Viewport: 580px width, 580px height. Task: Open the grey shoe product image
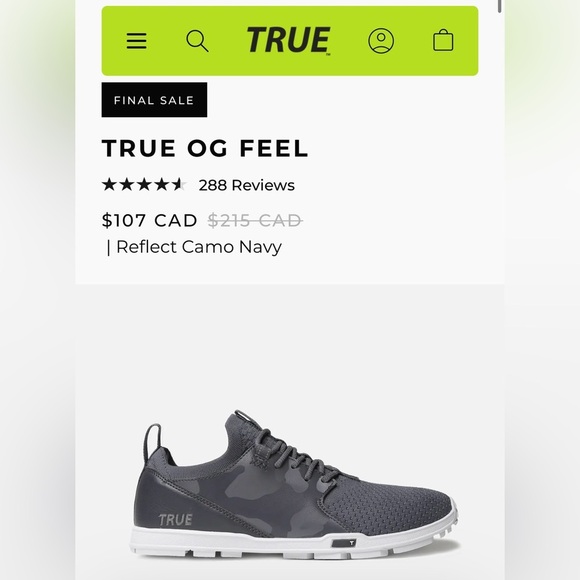point(296,485)
